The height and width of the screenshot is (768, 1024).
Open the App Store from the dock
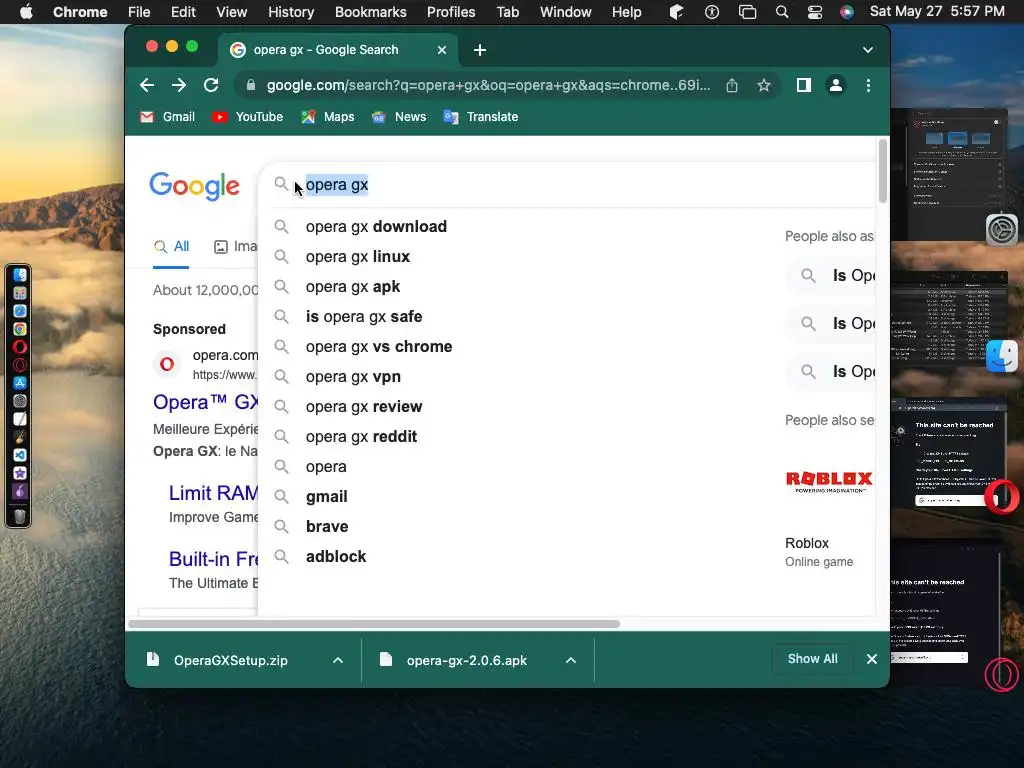[x=20, y=383]
